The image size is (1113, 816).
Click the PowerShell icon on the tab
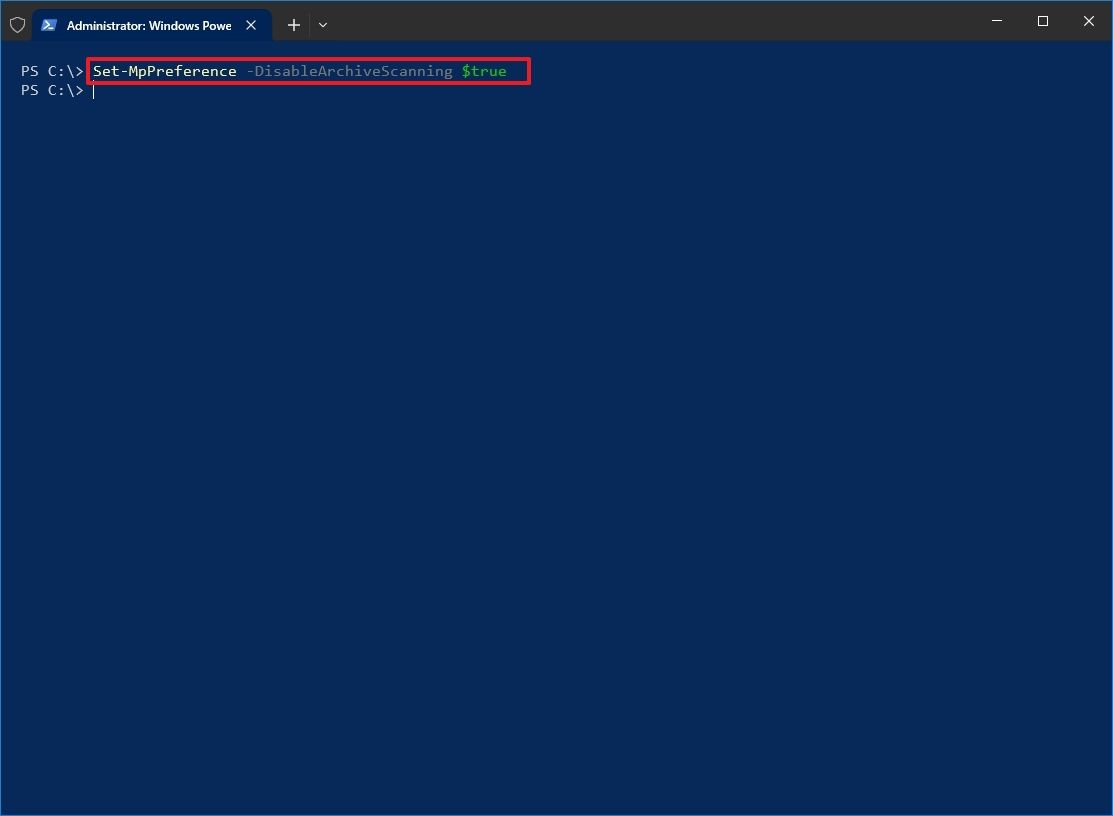[x=49, y=24]
